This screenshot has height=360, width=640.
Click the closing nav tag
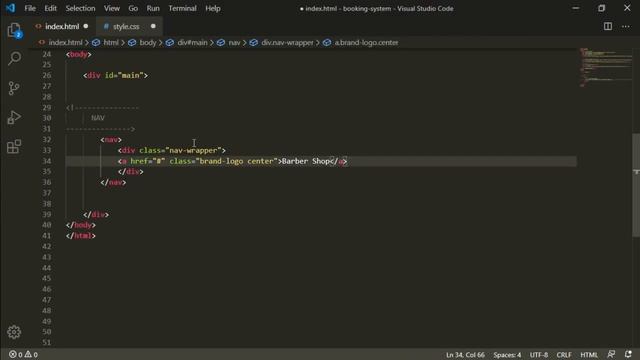tap(113, 182)
